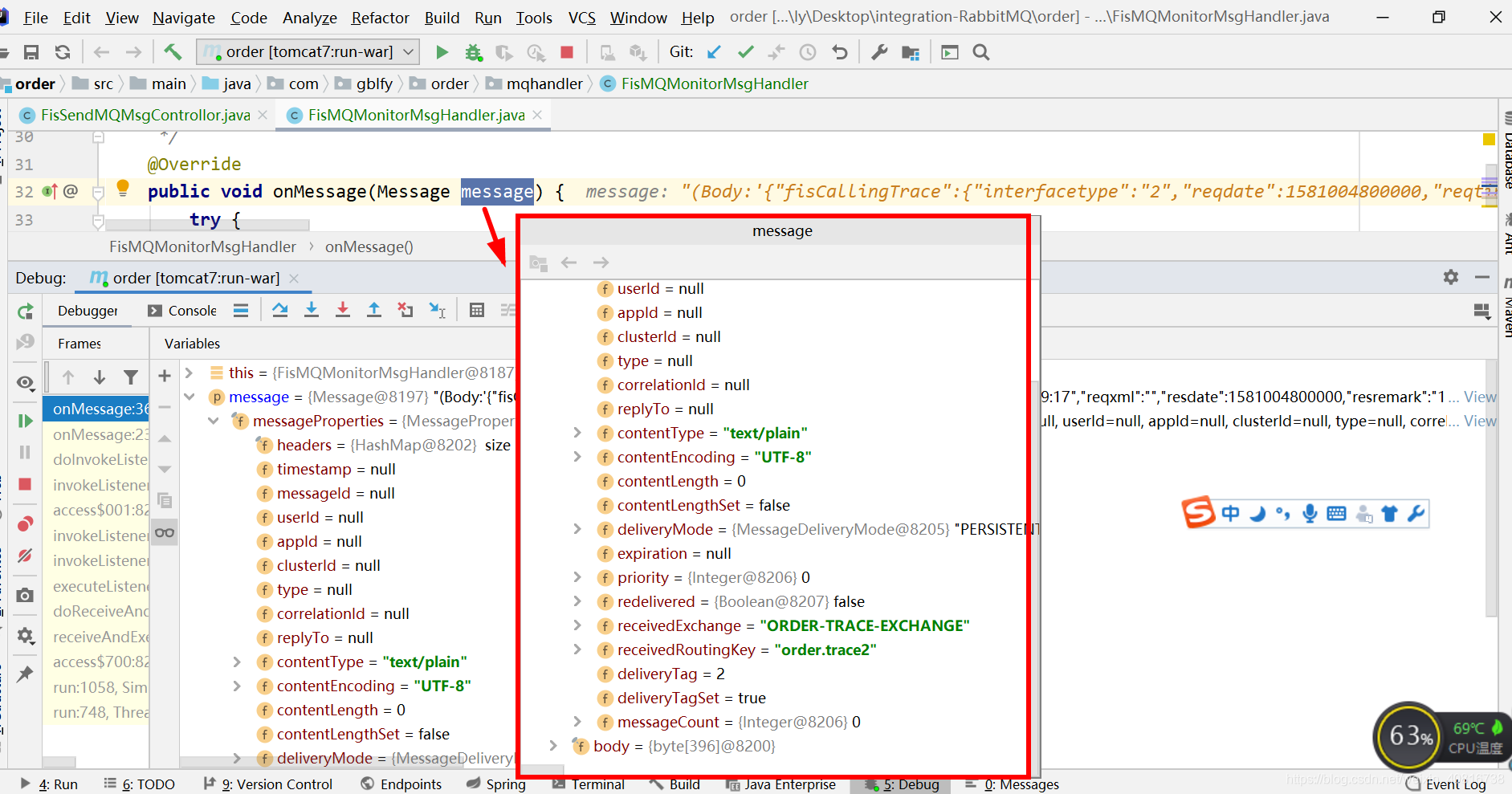Expand priority field in message popup
This screenshot has height=794, width=1512.
[x=577, y=577]
